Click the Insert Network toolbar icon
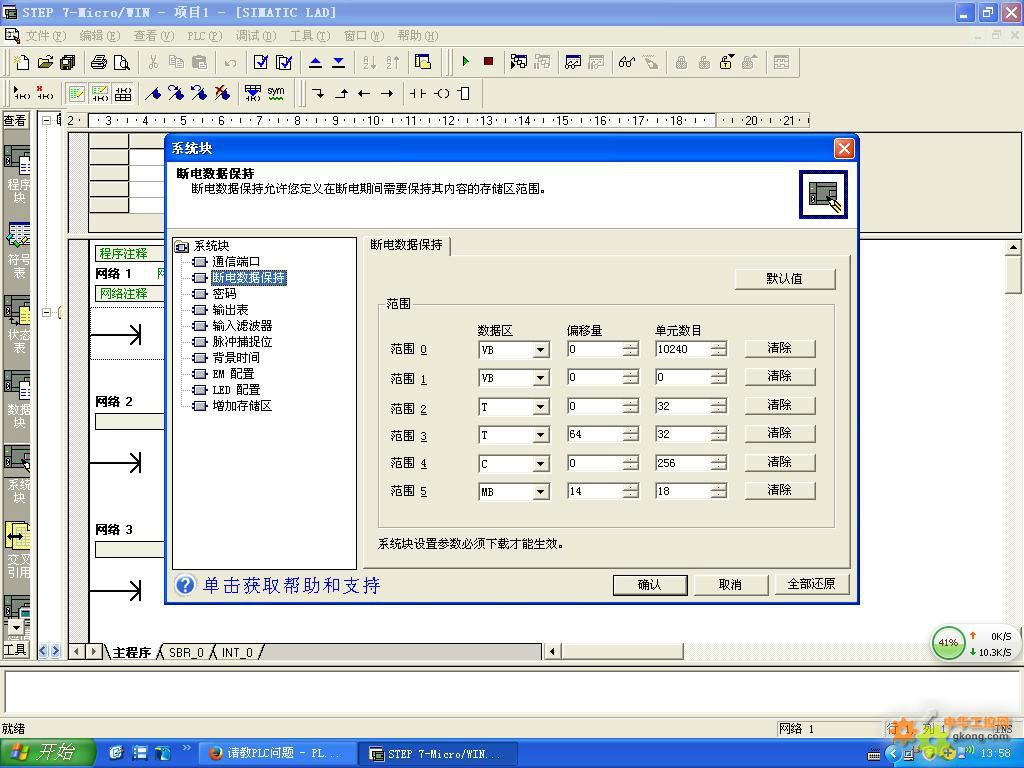Image resolution: width=1024 pixels, height=768 pixels. (x=22, y=93)
